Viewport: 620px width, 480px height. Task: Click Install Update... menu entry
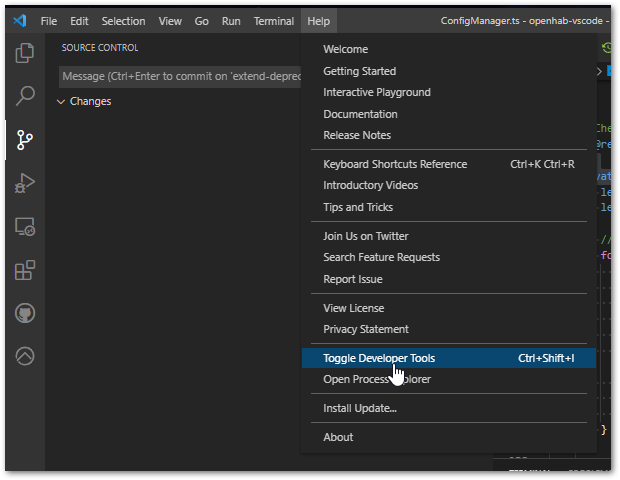coord(360,408)
